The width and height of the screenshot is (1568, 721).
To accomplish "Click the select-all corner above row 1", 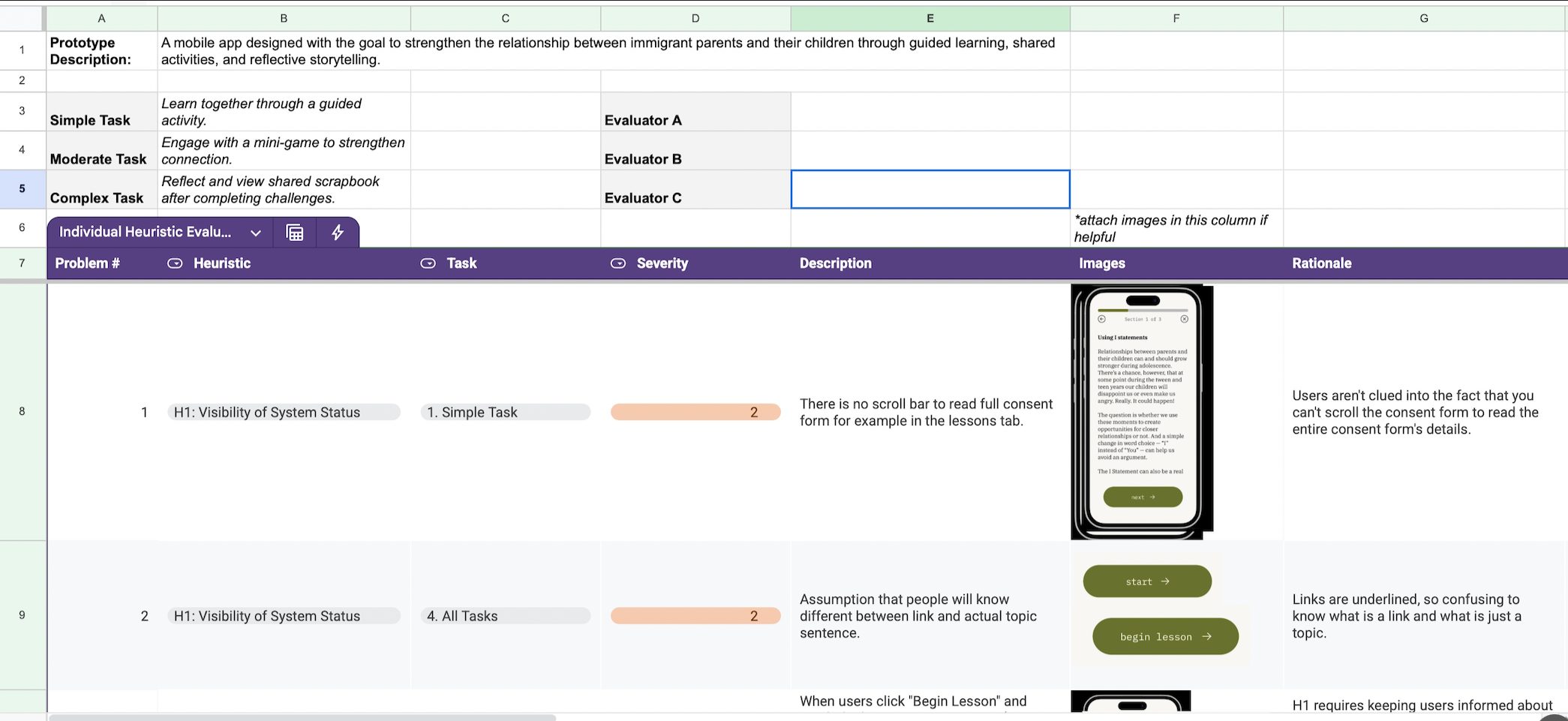I will click(23, 18).
